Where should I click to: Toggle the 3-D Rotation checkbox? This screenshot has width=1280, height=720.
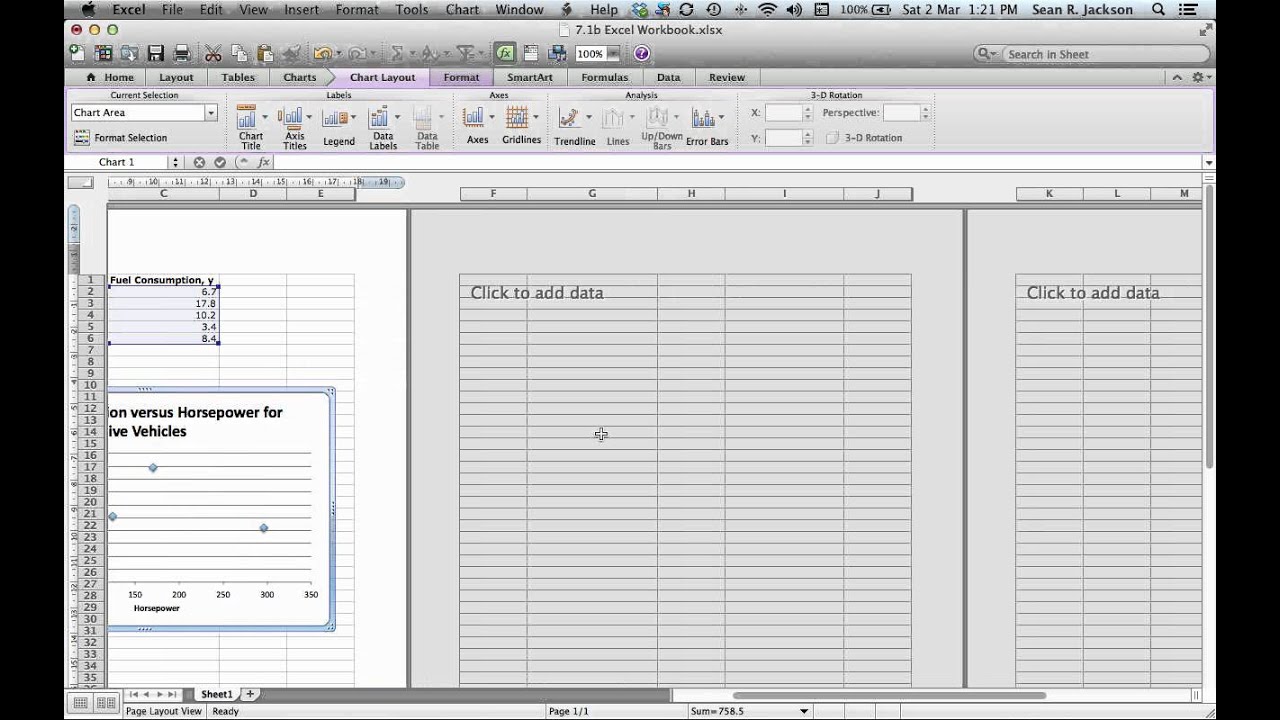[832, 138]
